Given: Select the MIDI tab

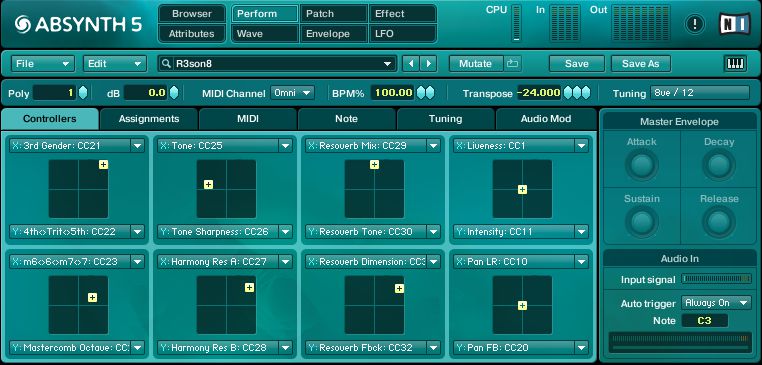Looking at the screenshot, I should 248,119.
